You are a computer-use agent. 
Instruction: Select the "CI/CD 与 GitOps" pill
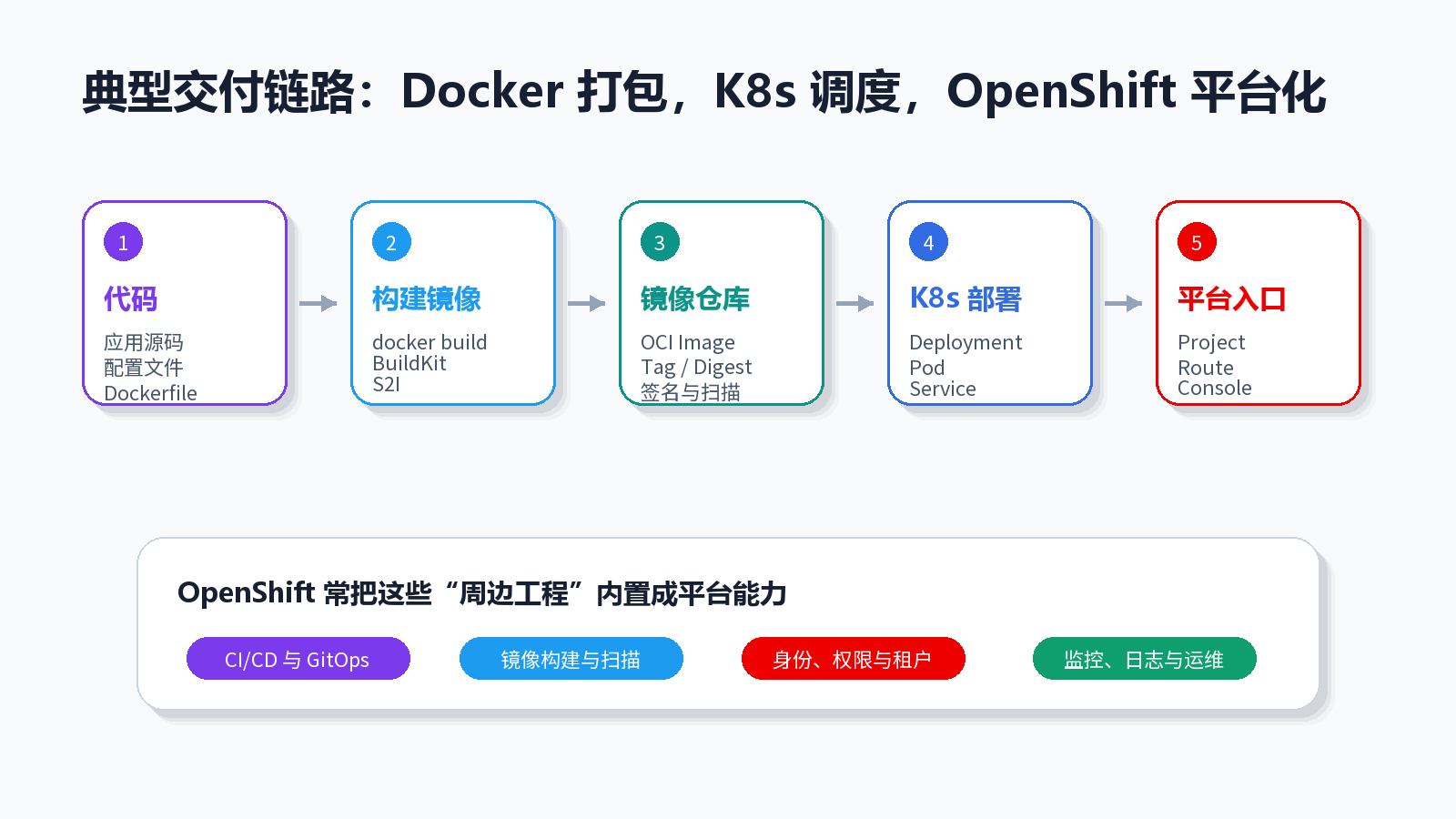(x=298, y=659)
